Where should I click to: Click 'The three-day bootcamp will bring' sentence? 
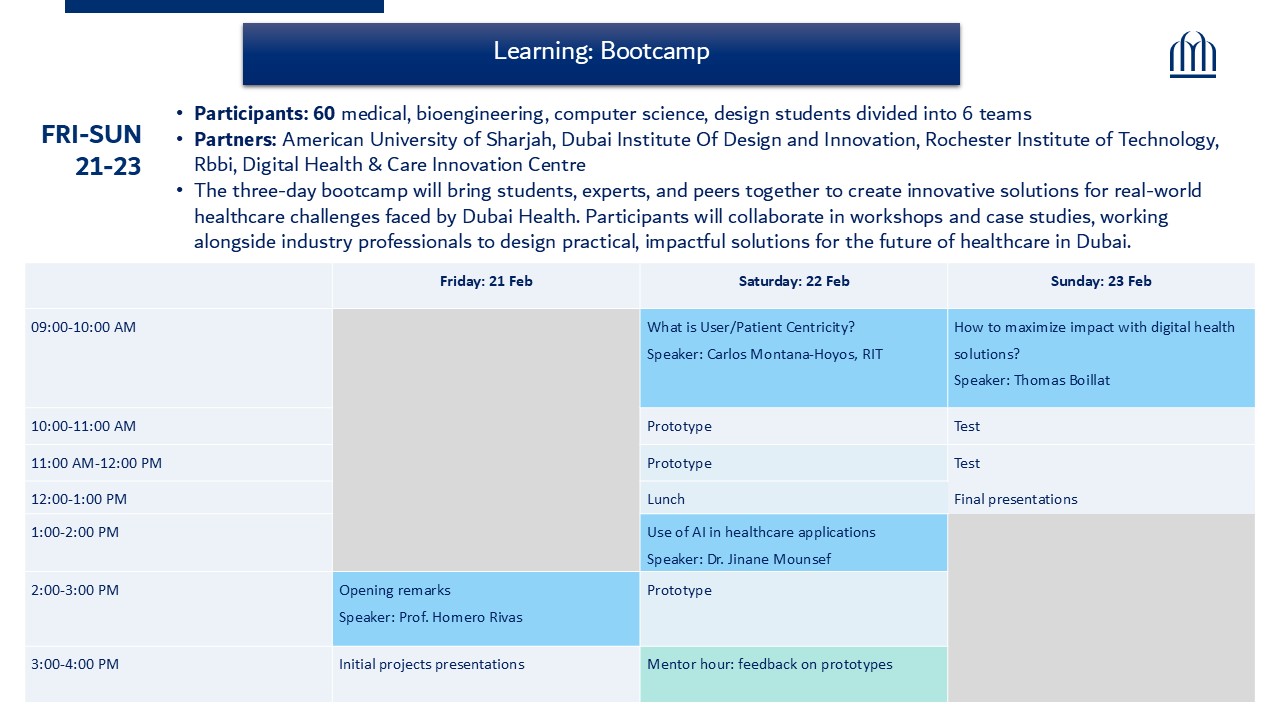698,216
